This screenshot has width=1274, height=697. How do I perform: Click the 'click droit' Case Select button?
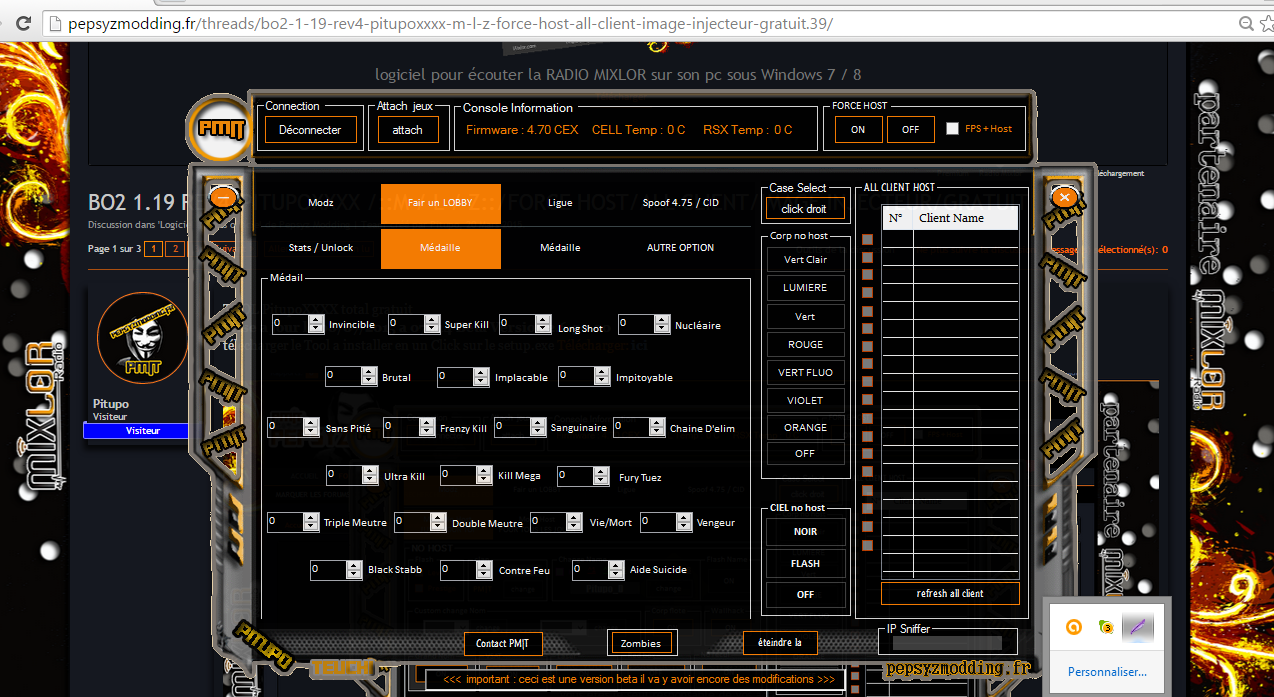click(x=805, y=209)
